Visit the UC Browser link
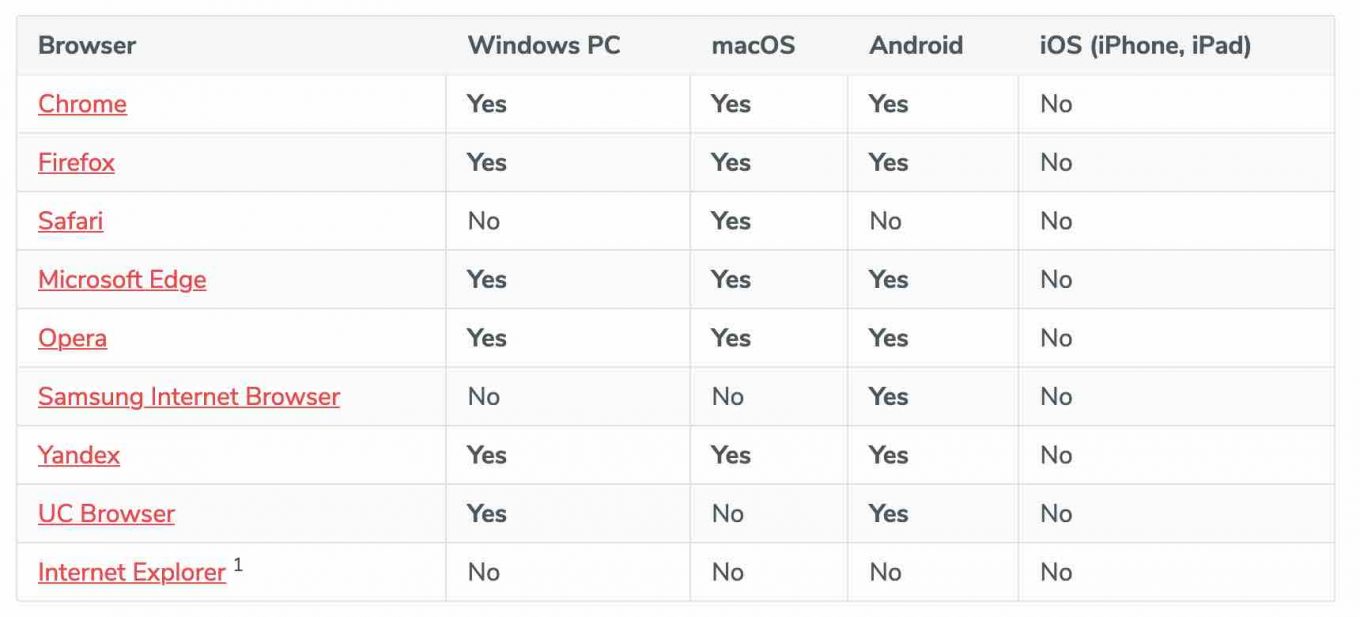The height and width of the screenshot is (617, 1360). 106,513
